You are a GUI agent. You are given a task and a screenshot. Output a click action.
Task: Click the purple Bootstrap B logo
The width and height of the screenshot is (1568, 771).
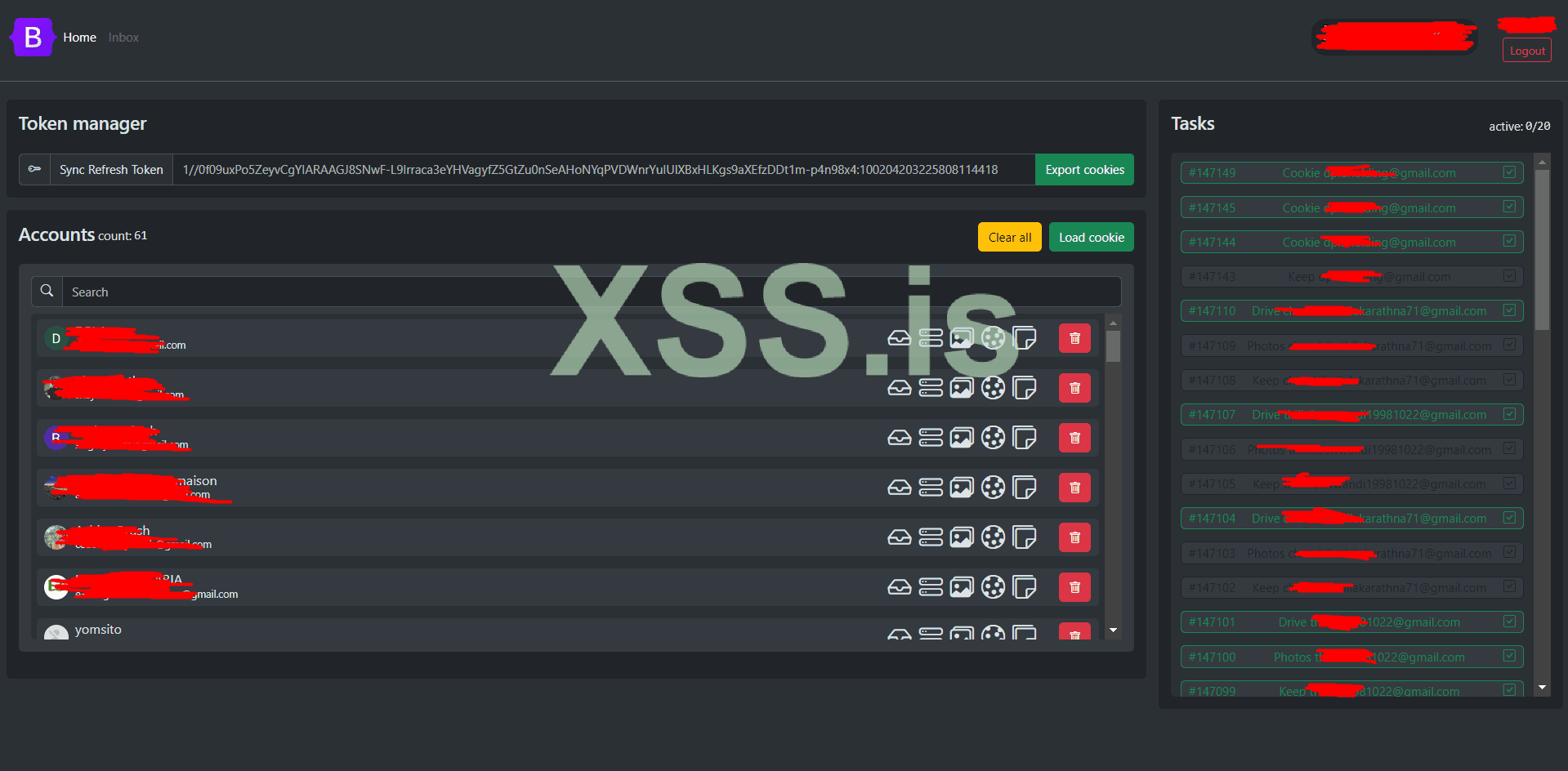(32, 38)
